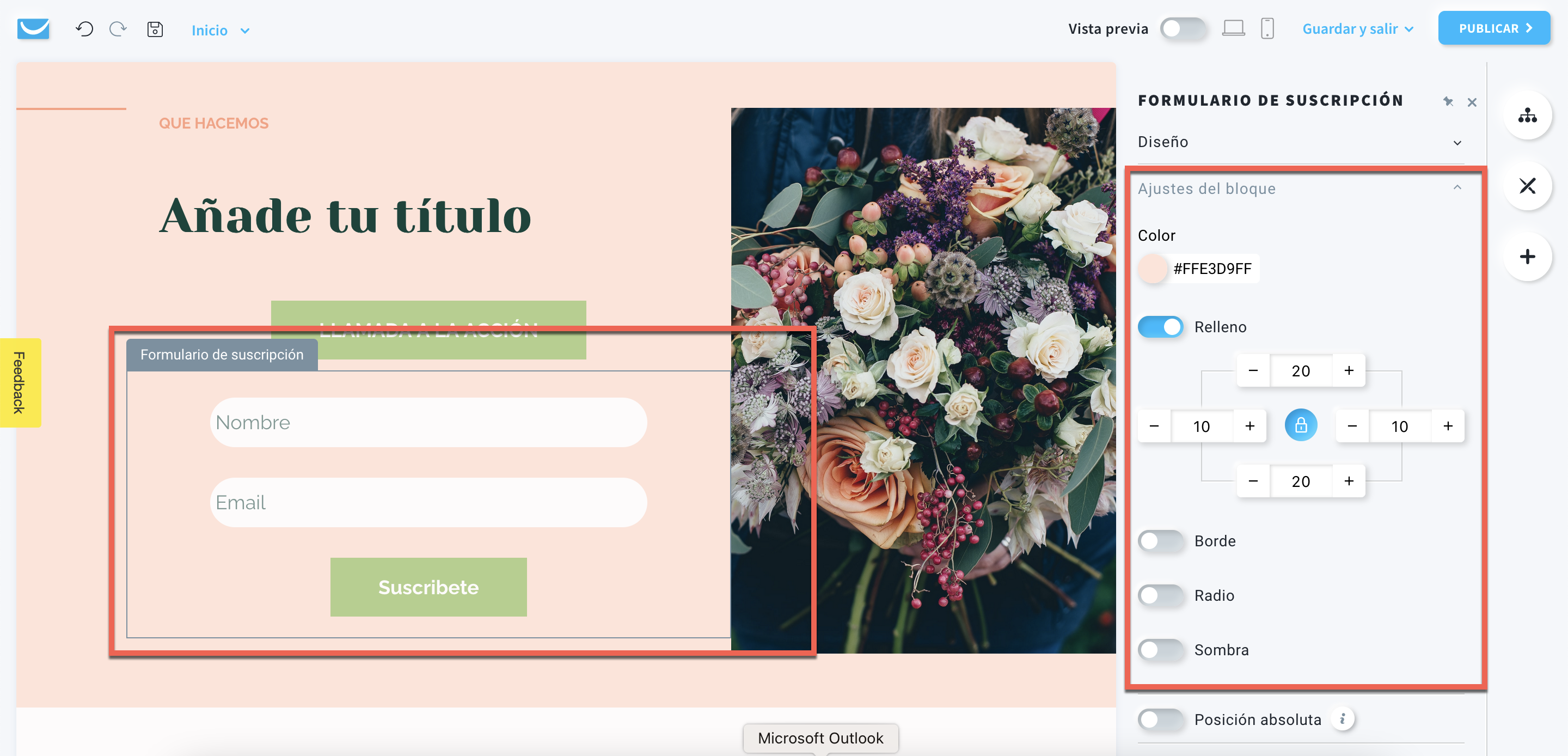Click the Microsoft Outlook tooltip label
The width and height of the screenshot is (1568, 756).
820,737
